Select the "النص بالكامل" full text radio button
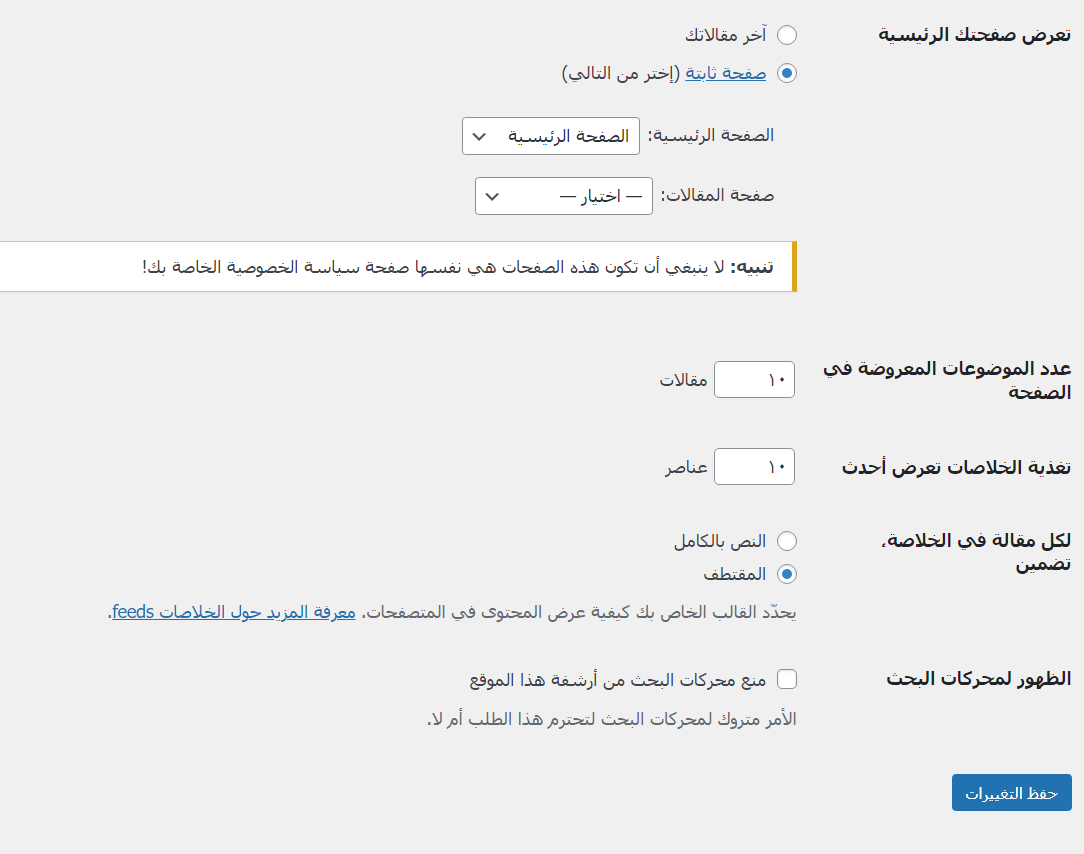Viewport: 1084px width, 854px height. pos(787,541)
